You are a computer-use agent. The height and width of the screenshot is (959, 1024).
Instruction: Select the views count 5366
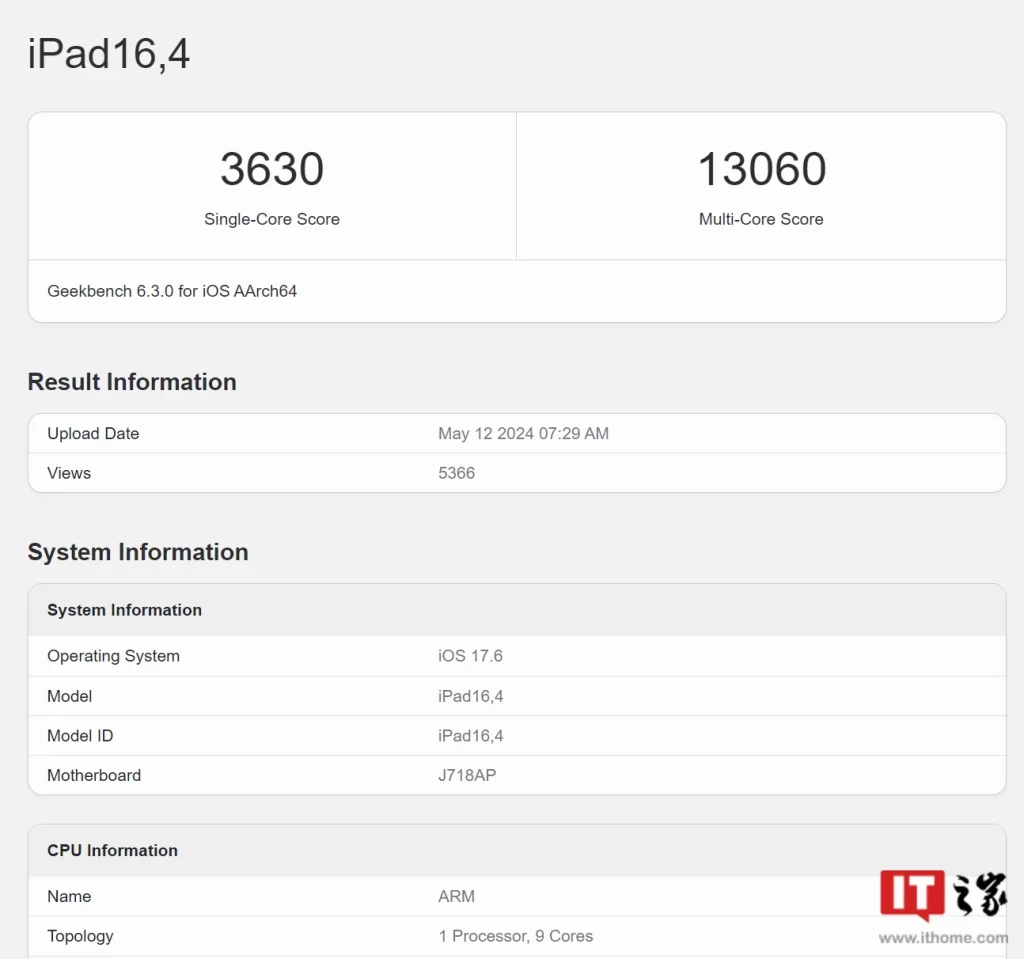pos(456,473)
